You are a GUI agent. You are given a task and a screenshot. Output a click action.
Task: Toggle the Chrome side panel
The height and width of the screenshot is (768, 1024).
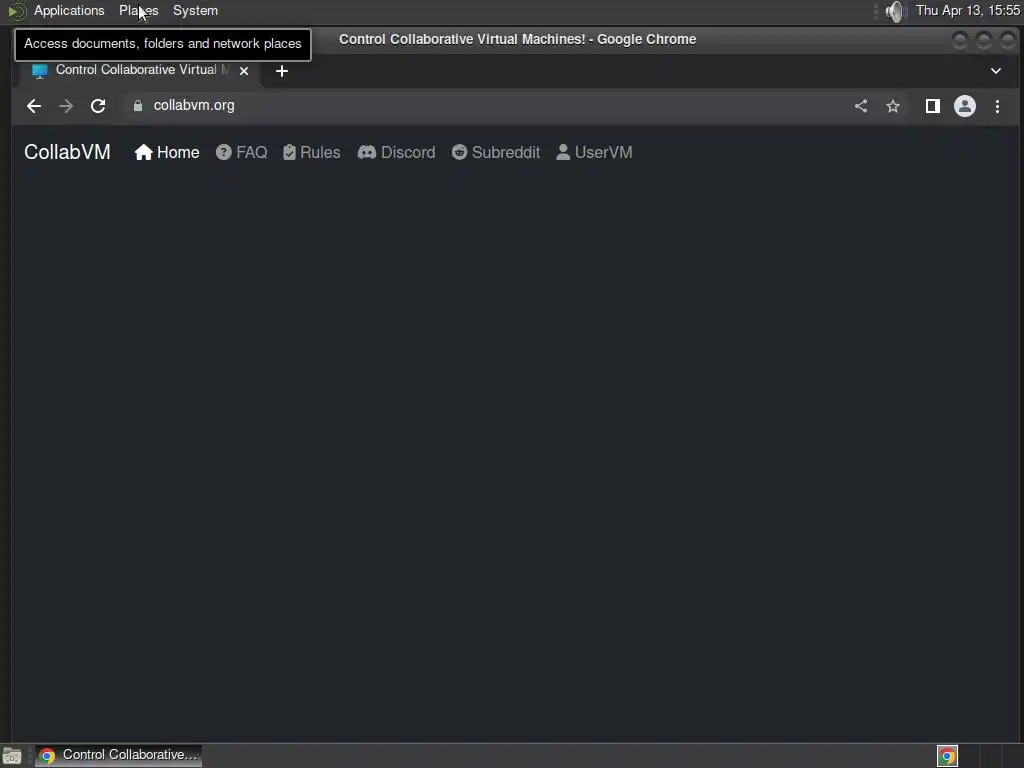[933, 106]
